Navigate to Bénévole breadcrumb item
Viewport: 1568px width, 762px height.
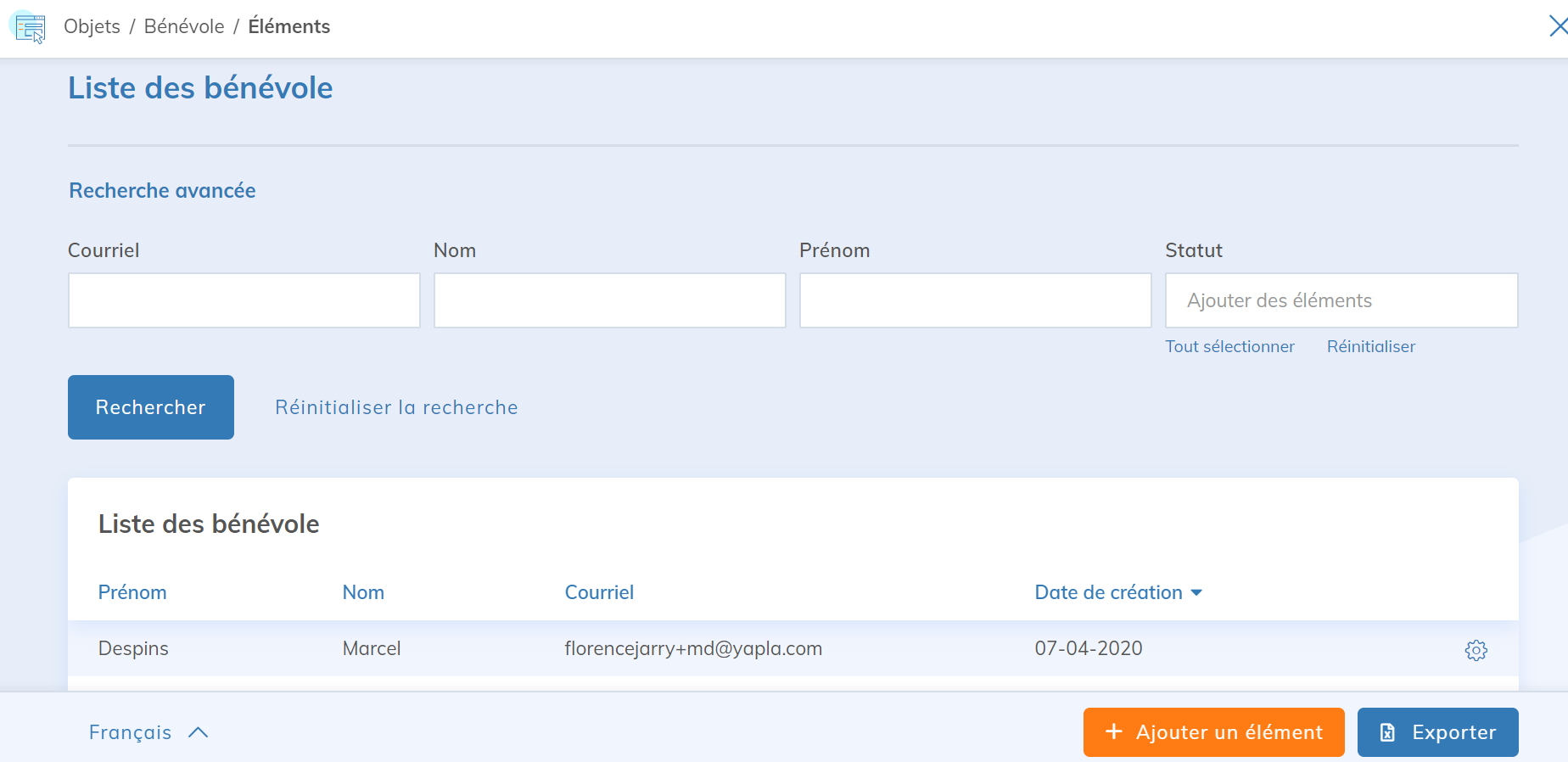[184, 26]
